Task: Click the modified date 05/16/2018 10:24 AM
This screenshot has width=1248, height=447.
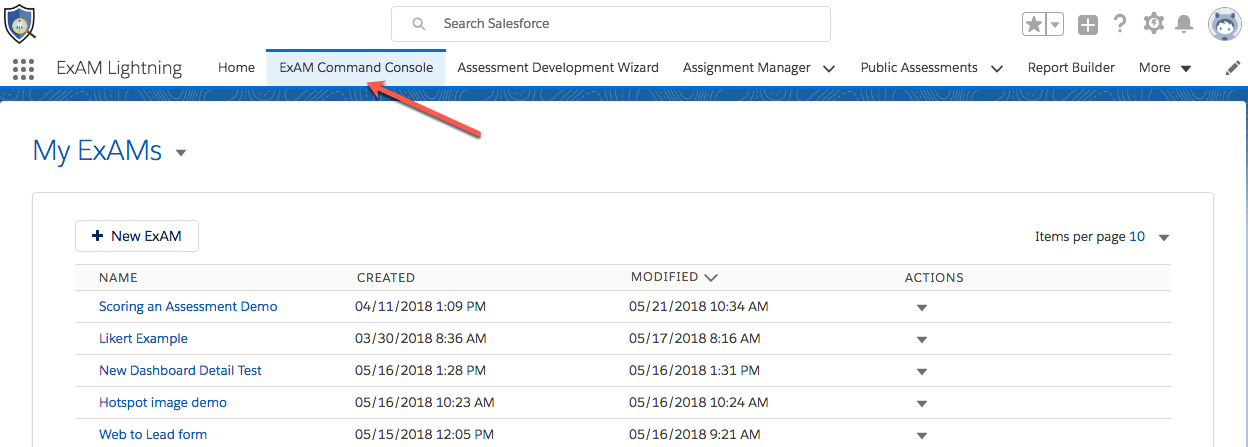Action: tap(699, 402)
